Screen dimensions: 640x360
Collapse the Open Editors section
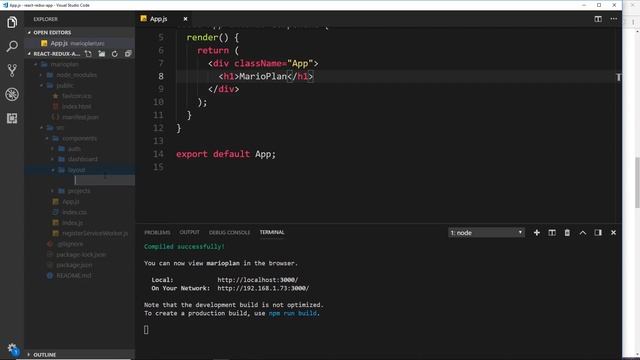(80, 32)
